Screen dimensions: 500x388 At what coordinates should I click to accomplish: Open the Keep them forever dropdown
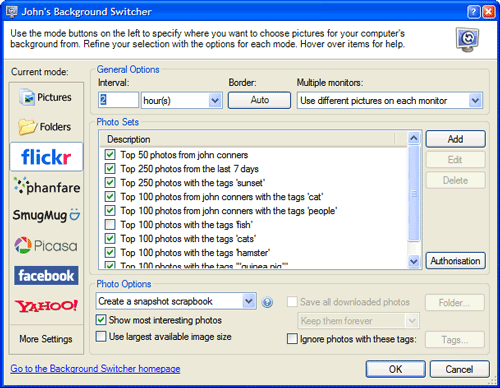click(x=412, y=321)
